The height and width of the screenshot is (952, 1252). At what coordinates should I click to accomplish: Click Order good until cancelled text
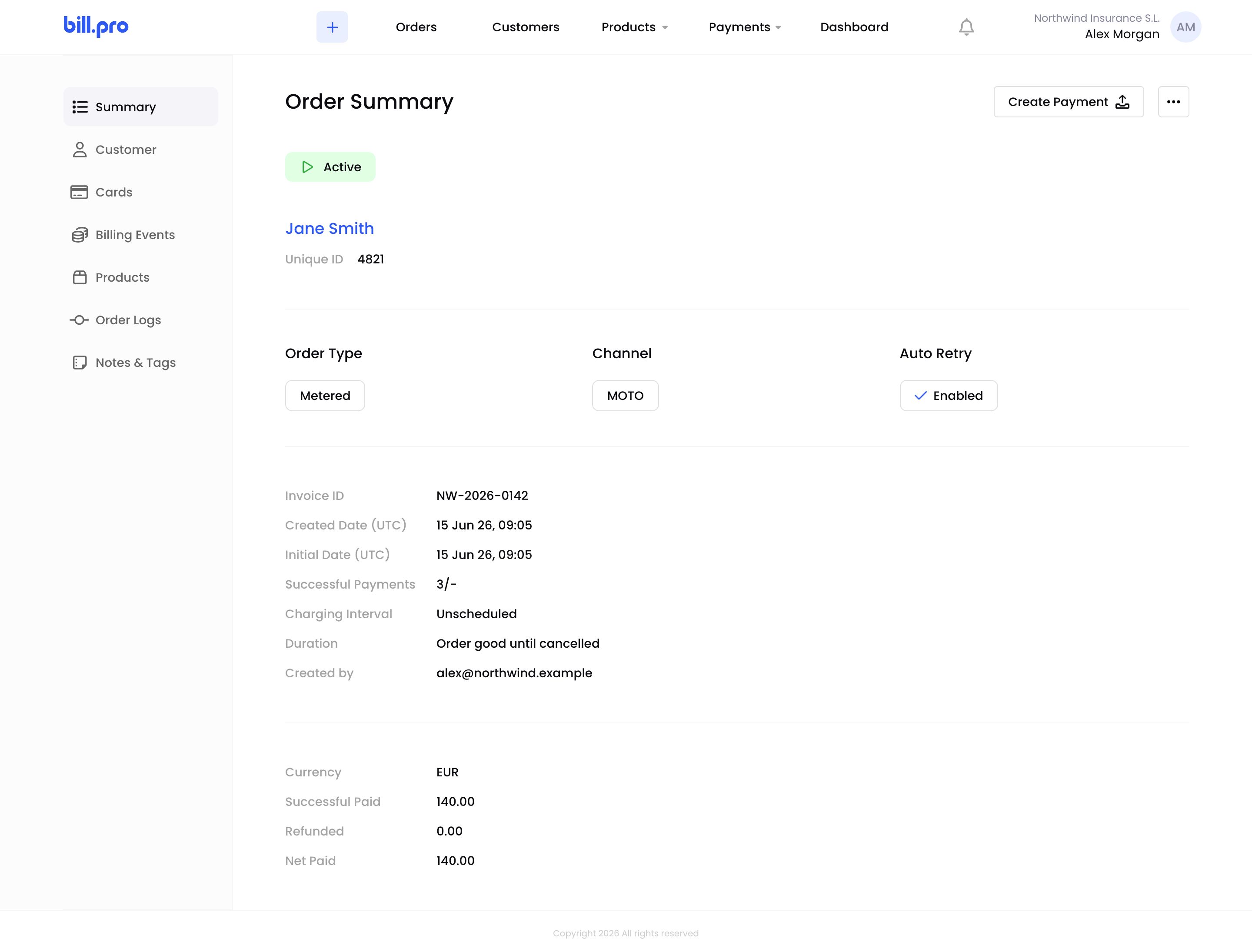[517, 644]
